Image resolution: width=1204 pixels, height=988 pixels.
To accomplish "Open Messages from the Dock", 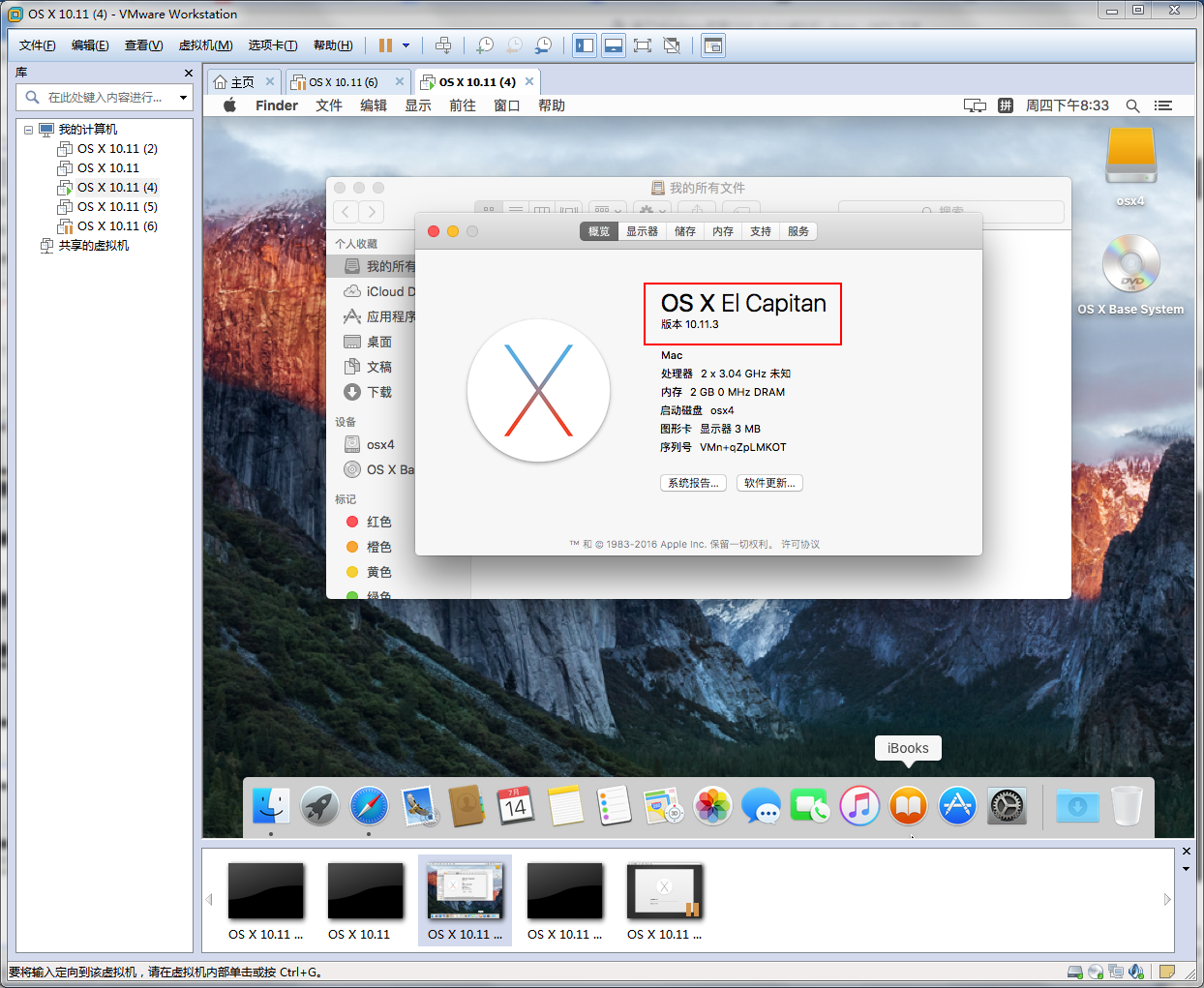I will [762, 805].
